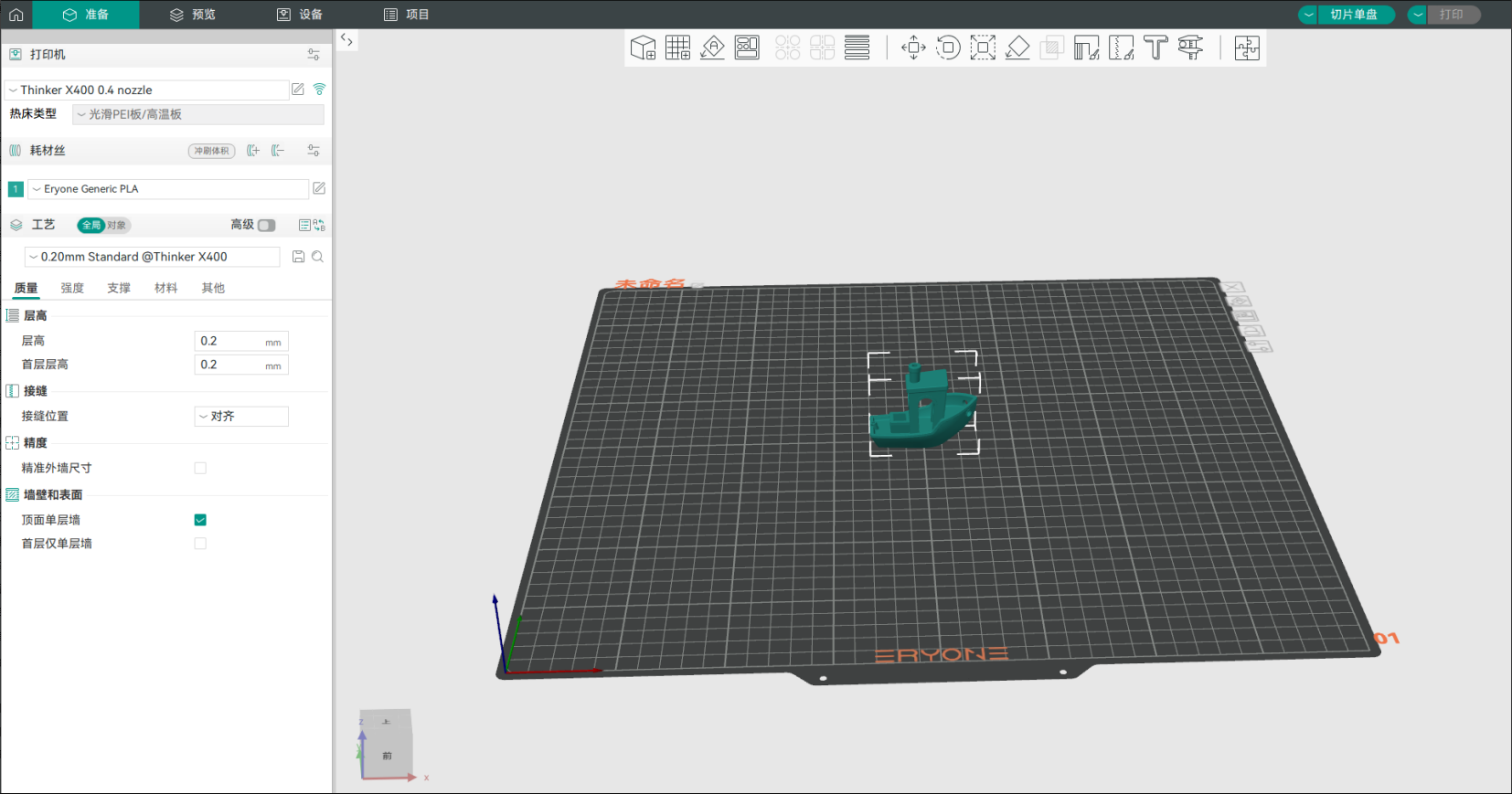Click the Auto orient toolbar icon
The height and width of the screenshot is (794, 1512).
click(712, 48)
